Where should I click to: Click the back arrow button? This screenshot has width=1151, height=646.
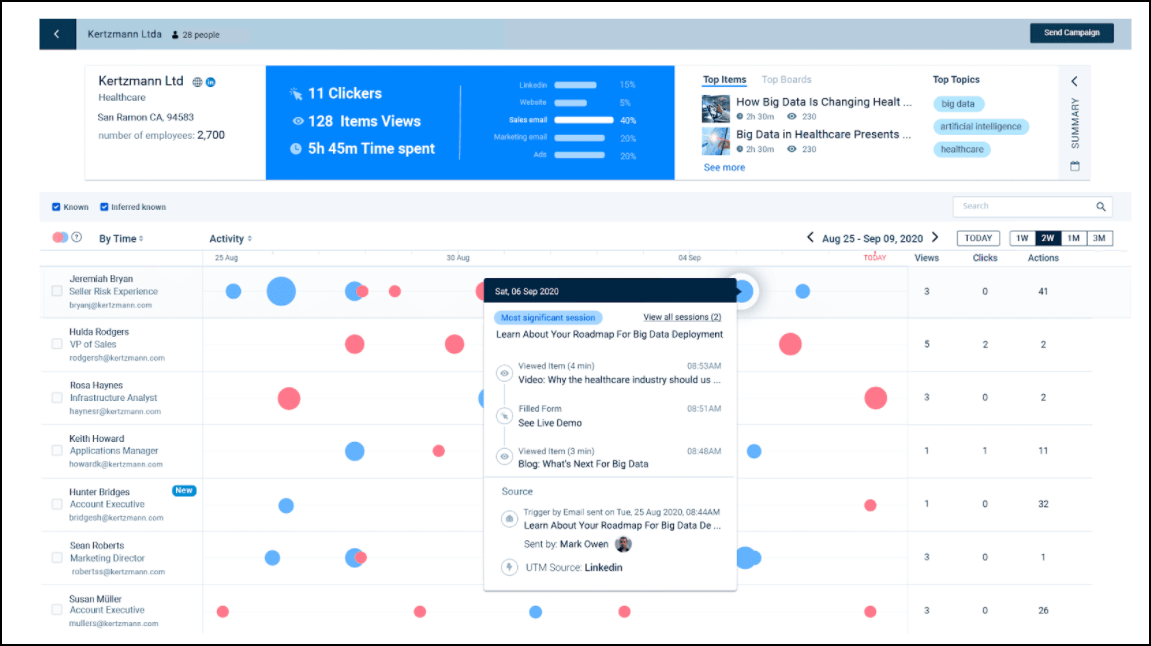57,34
